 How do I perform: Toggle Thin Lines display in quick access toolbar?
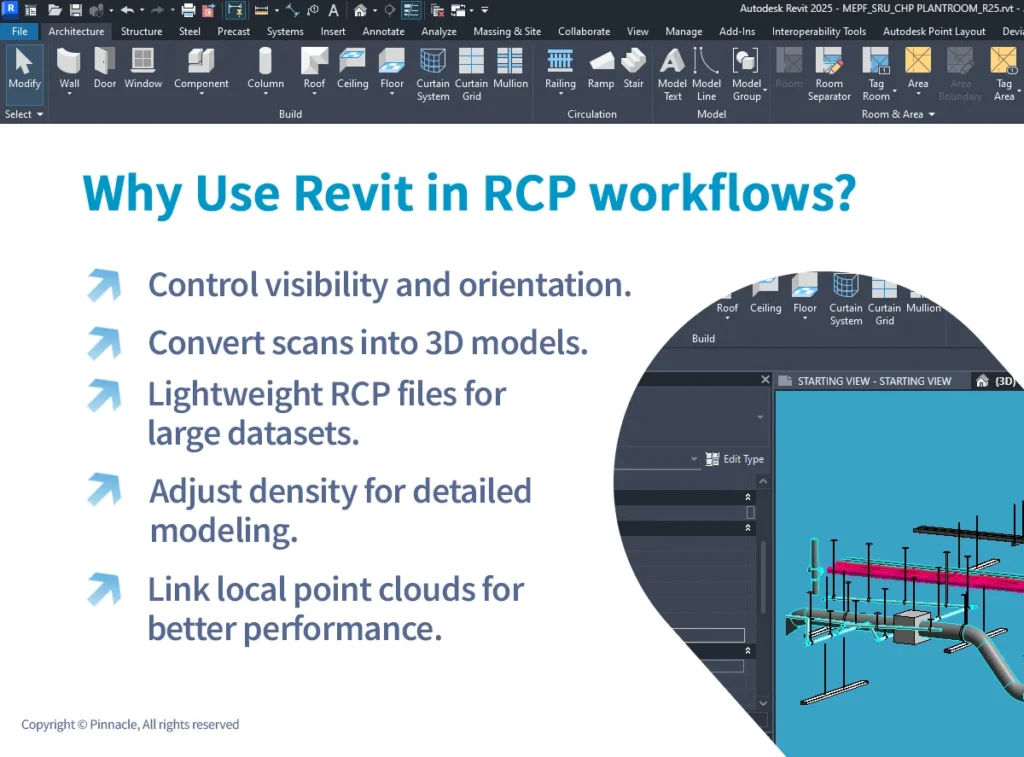click(x=411, y=10)
